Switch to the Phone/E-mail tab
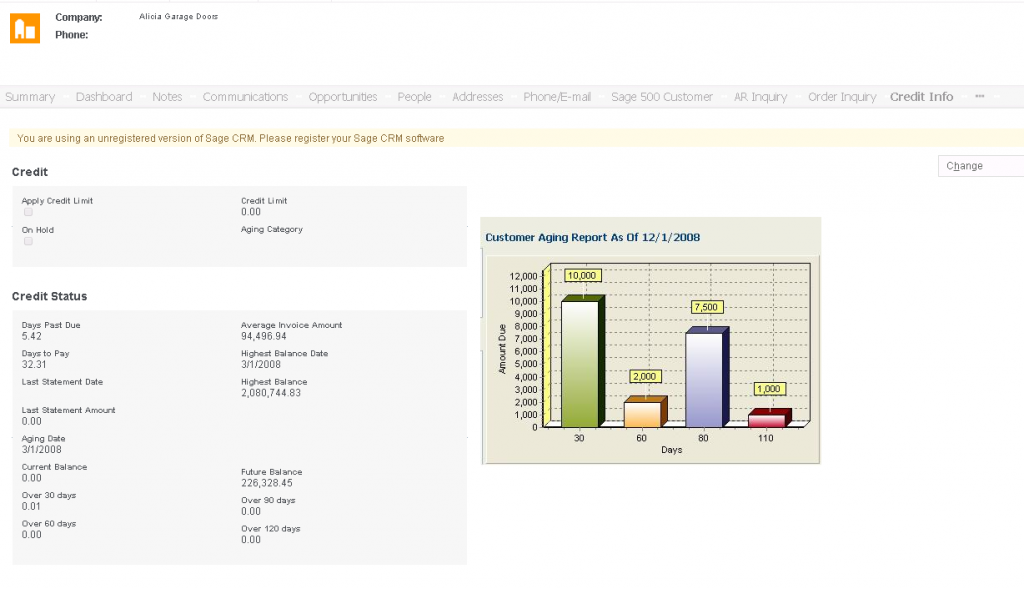 pyautogui.click(x=557, y=97)
